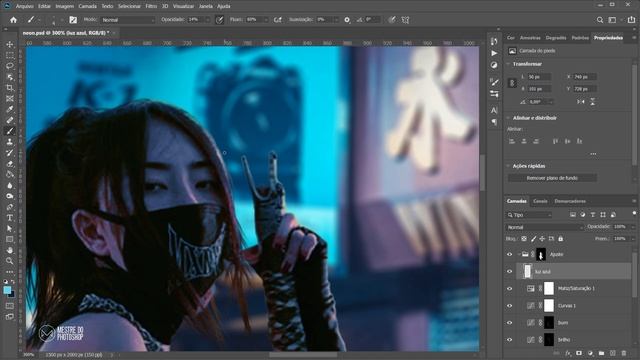Select the Hand tool
Image resolution: width=640 pixels, height=360 pixels.
[x=10, y=250]
